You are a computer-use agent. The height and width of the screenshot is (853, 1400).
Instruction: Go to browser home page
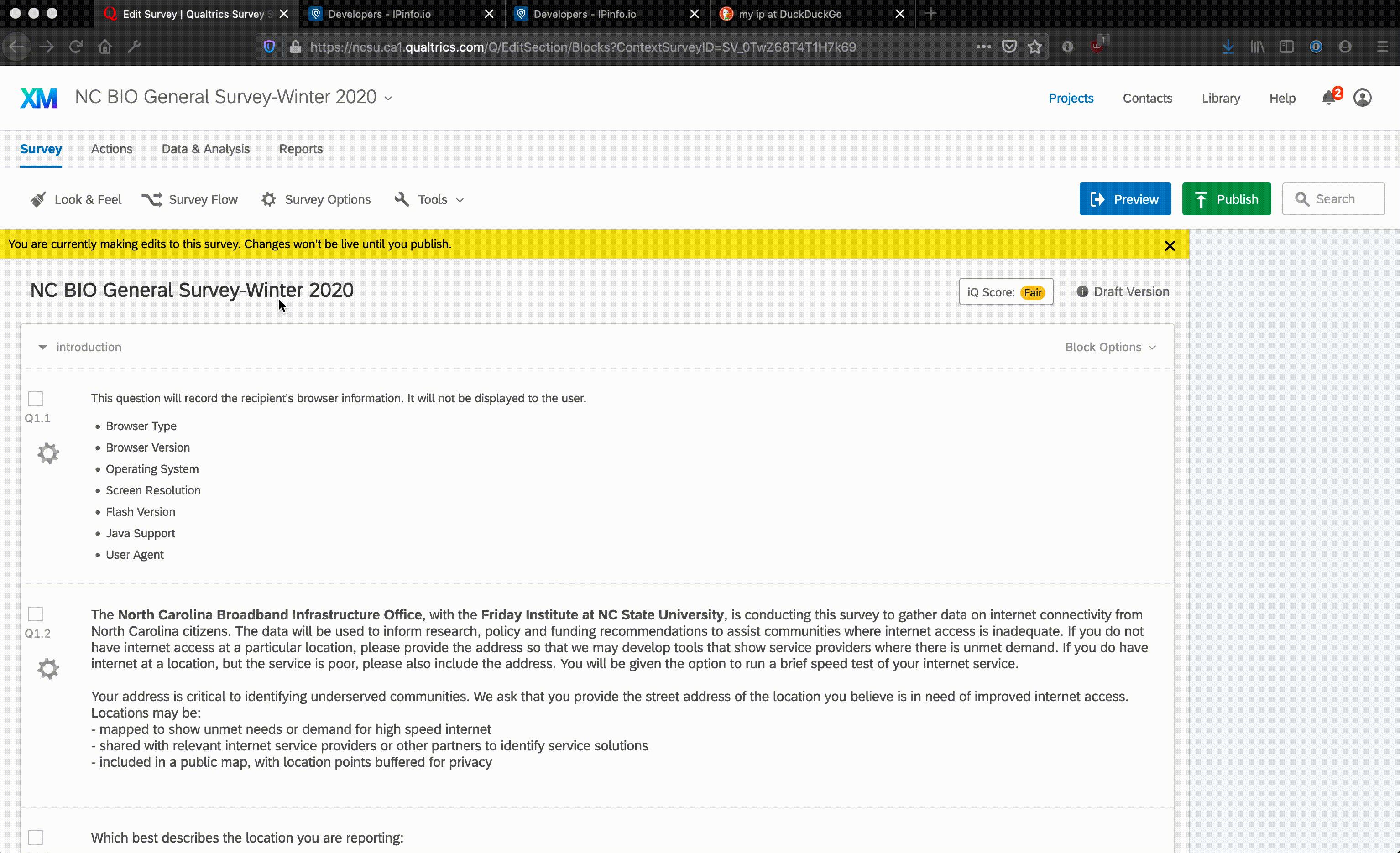click(x=105, y=47)
